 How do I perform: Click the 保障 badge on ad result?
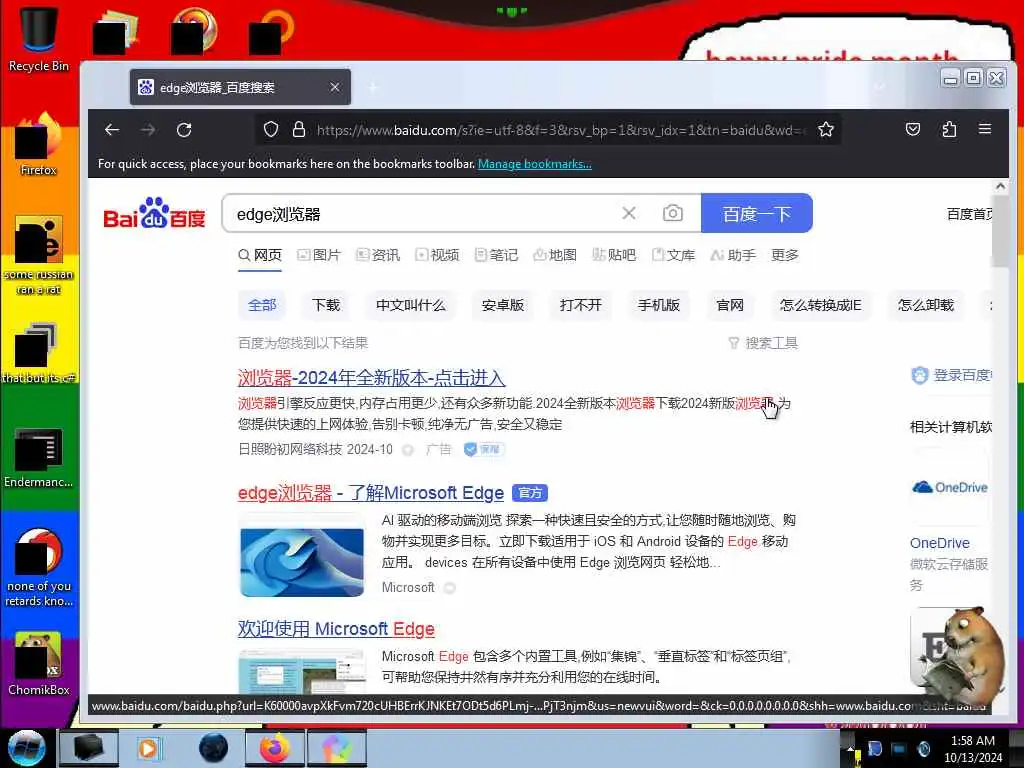[x=484, y=449]
